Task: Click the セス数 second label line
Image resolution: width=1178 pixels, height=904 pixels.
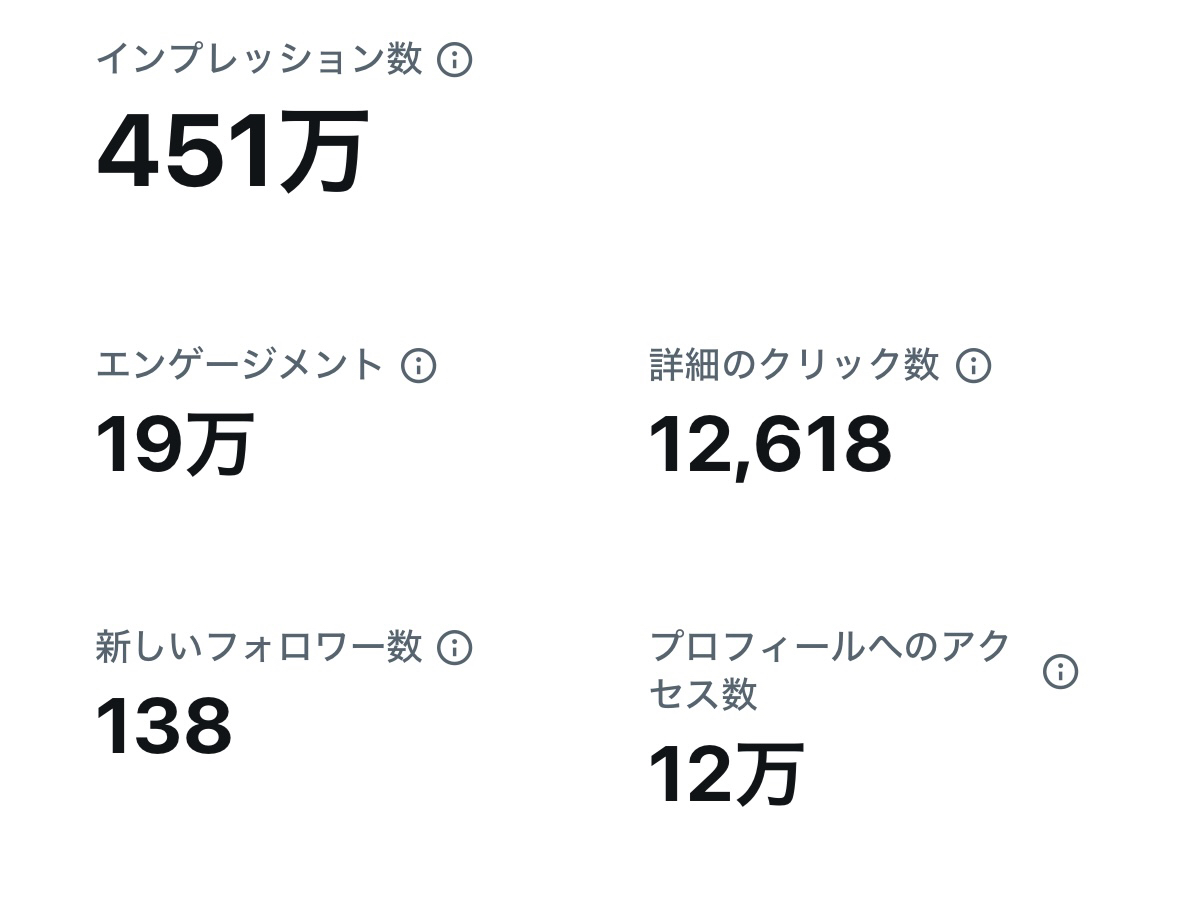Action: click(703, 694)
